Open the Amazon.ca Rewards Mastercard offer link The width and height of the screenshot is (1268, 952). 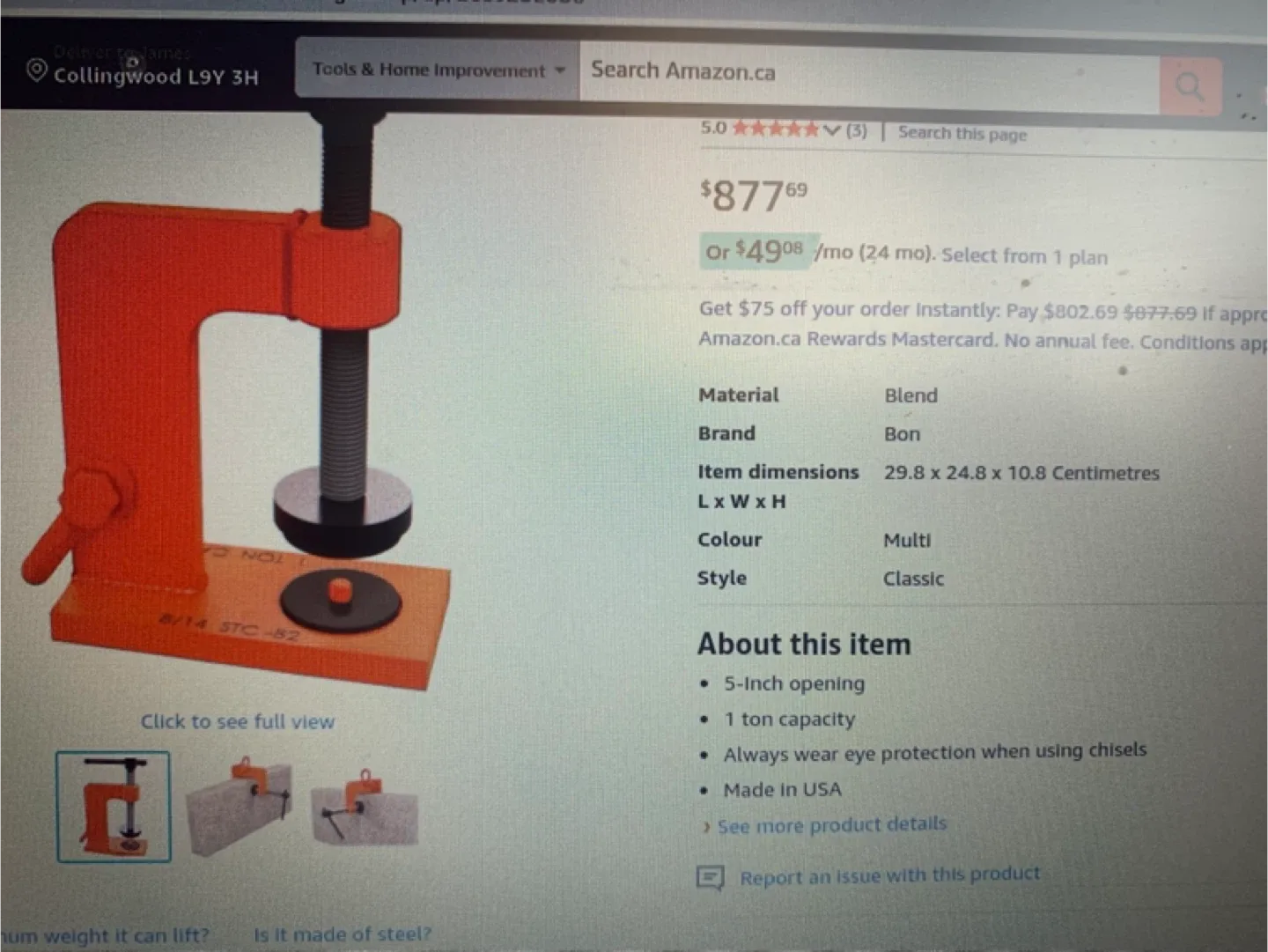click(x=848, y=339)
